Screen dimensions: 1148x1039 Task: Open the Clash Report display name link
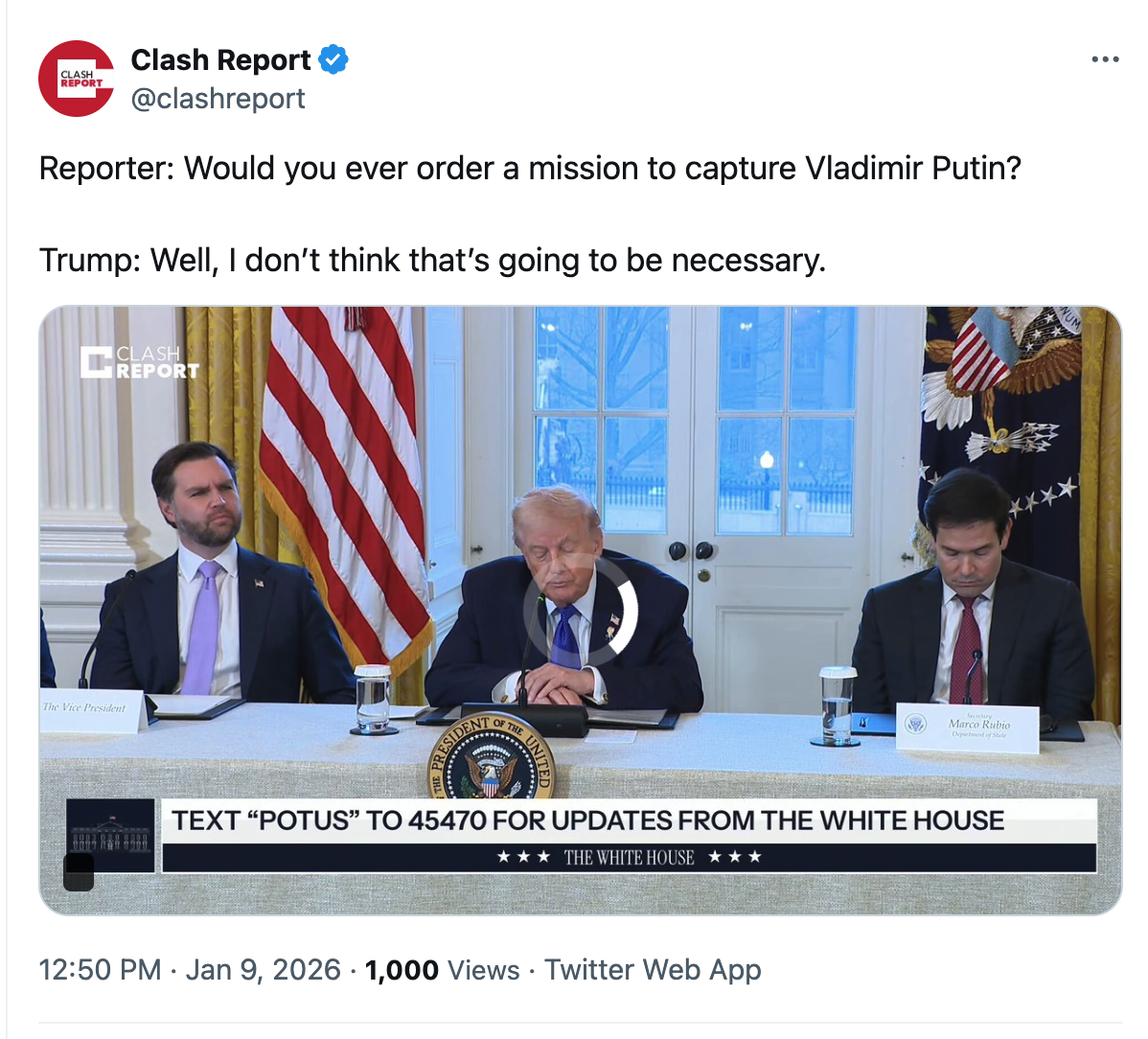220,59
